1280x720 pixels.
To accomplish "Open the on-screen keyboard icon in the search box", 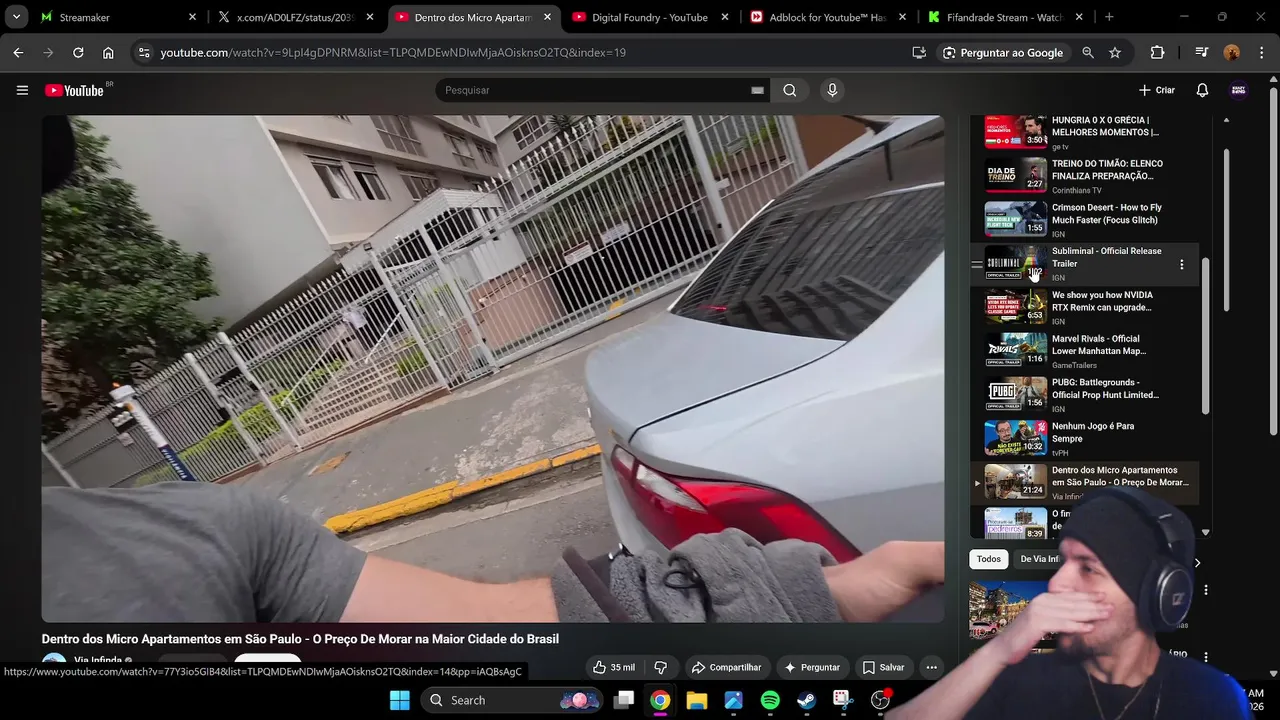I will point(757,90).
